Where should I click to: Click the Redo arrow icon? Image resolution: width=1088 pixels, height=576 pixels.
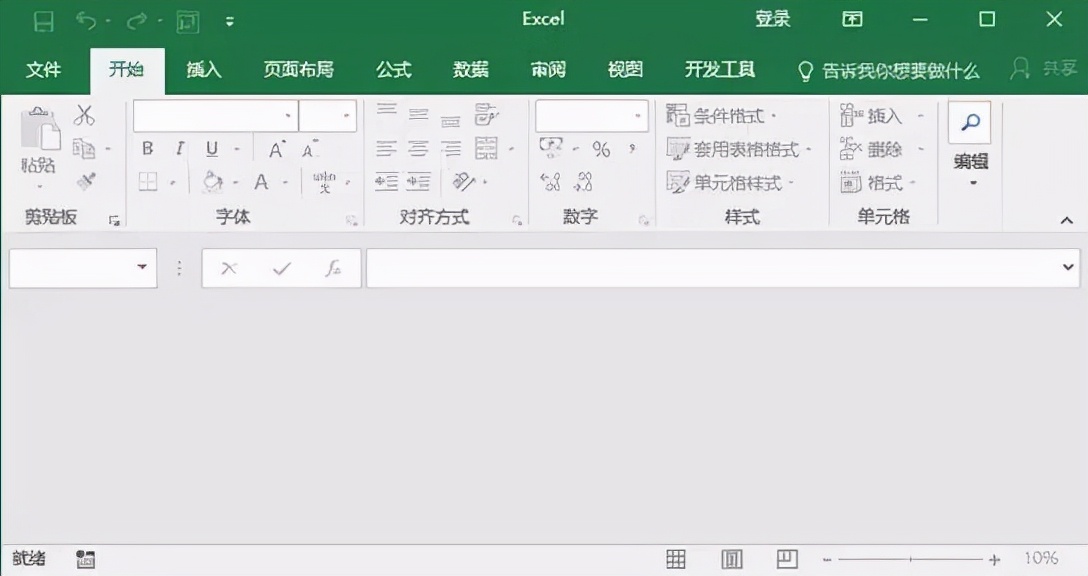137,22
